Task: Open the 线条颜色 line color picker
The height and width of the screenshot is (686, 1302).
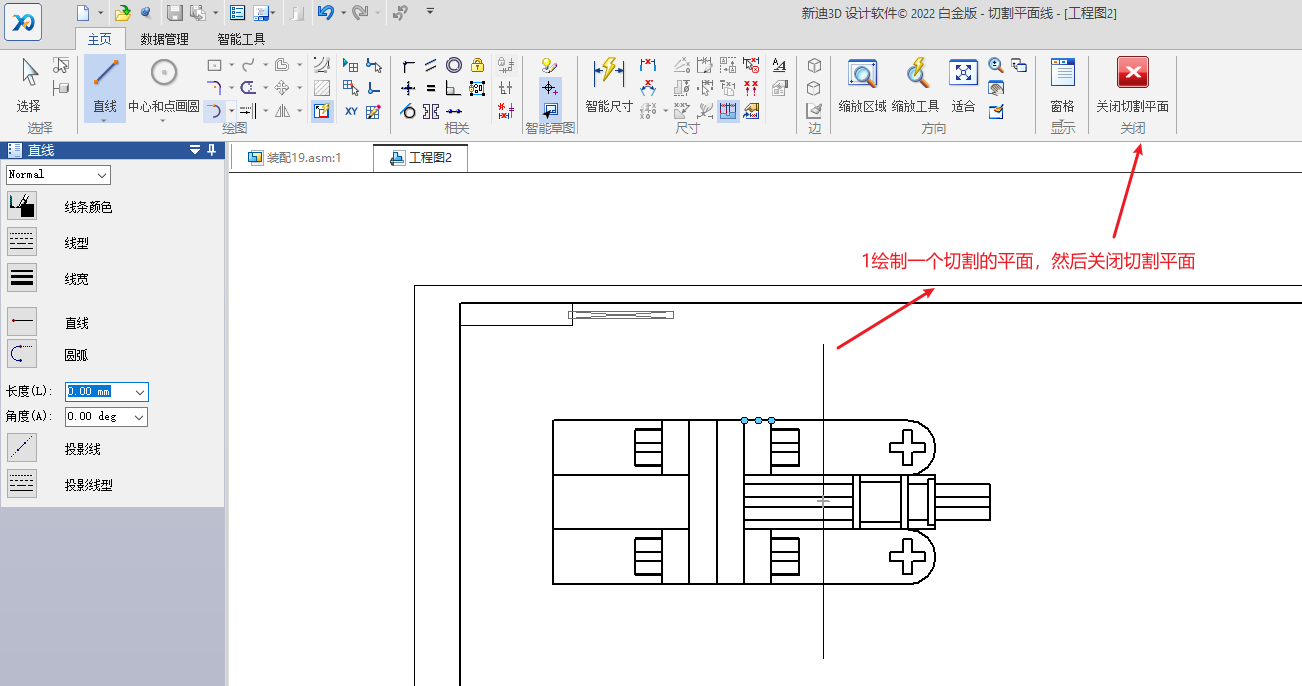Action: (x=22, y=206)
